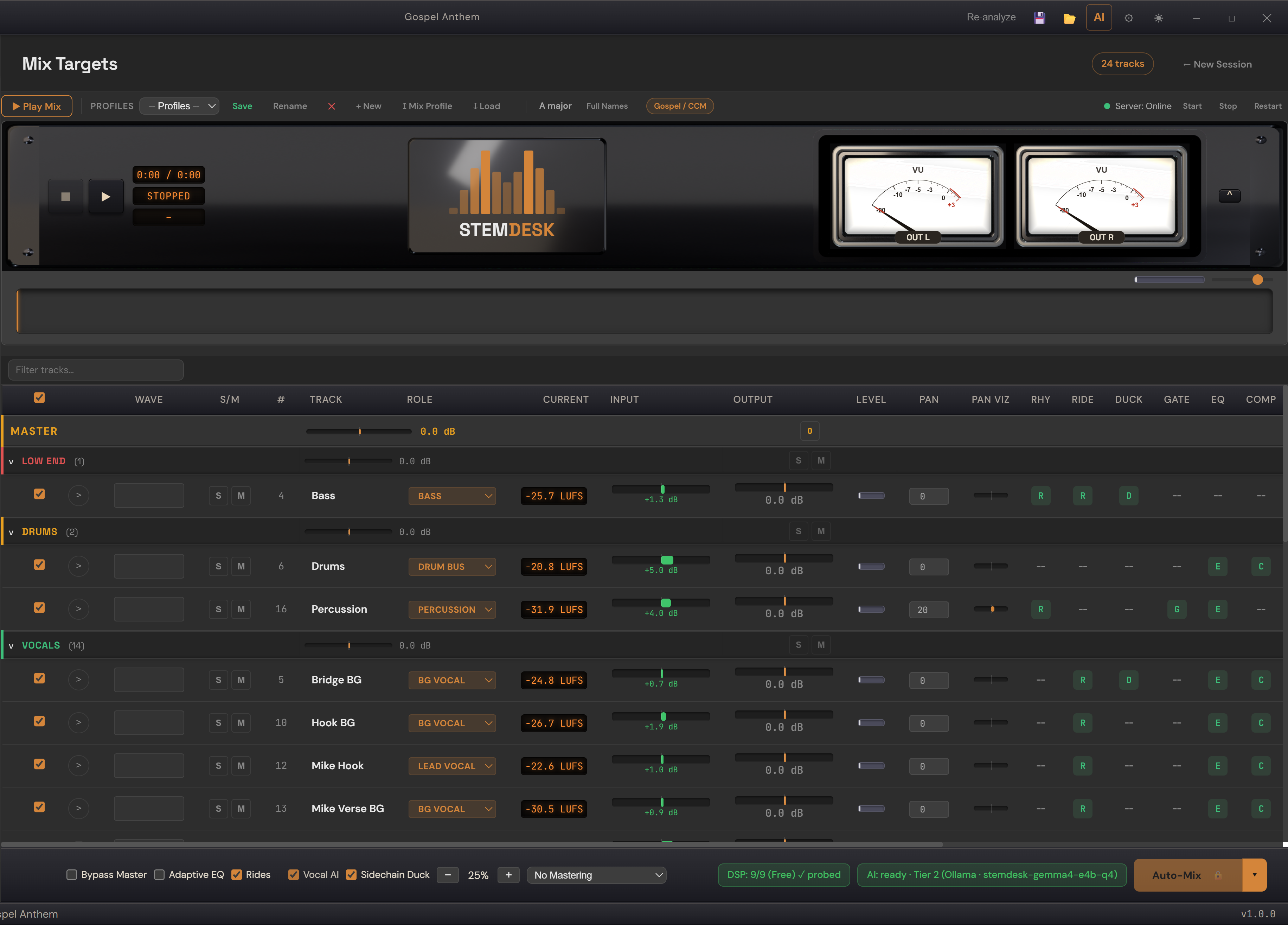Click the save floppy disk icon

click(x=1039, y=18)
